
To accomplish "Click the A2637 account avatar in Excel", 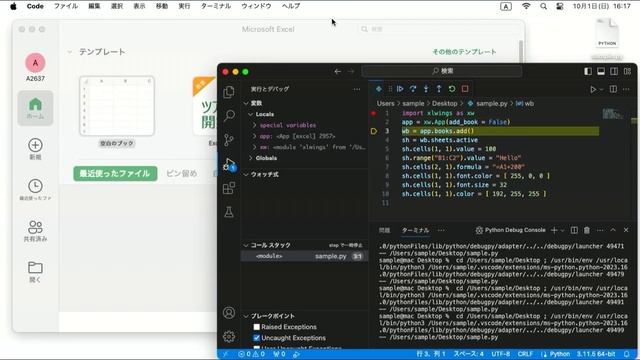I will pyautogui.click(x=35, y=63).
